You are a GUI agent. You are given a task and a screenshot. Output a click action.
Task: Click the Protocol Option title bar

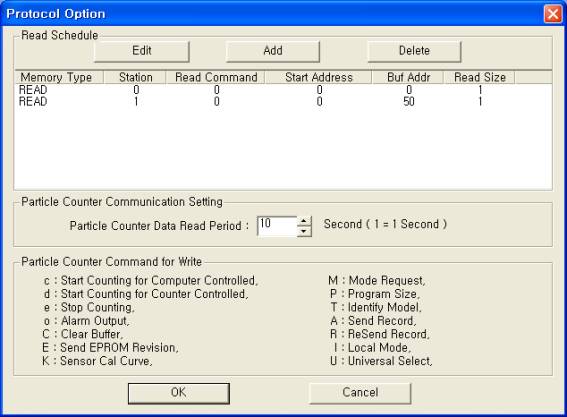271,14
